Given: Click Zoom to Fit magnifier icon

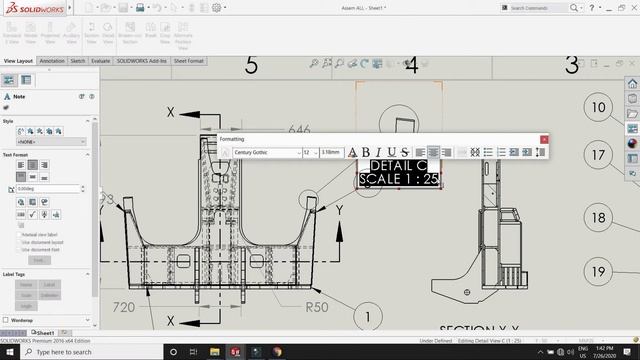Looking at the screenshot, I should pos(313,63).
